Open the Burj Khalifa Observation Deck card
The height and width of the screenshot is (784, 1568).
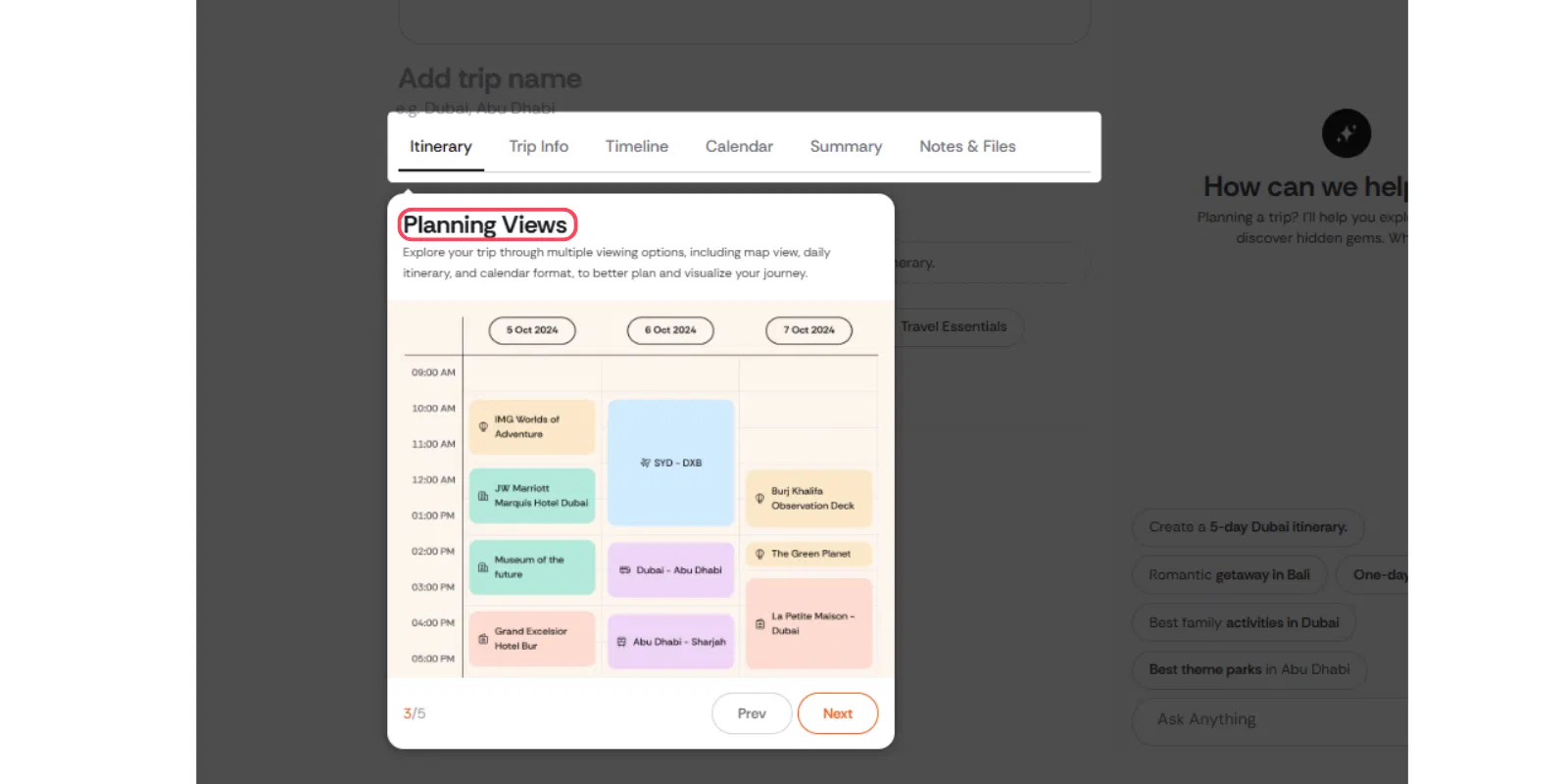pyautogui.click(x=808, y=499)
